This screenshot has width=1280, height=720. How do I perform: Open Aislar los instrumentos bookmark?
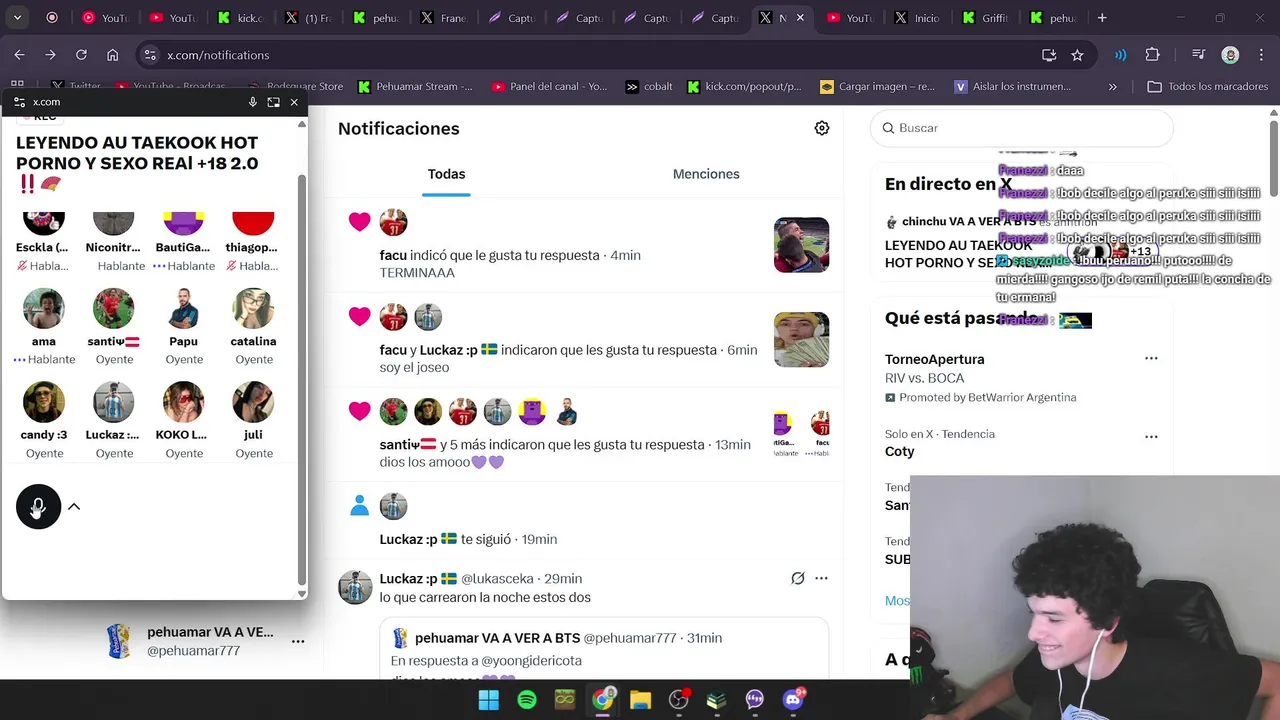click(1012, 87)
